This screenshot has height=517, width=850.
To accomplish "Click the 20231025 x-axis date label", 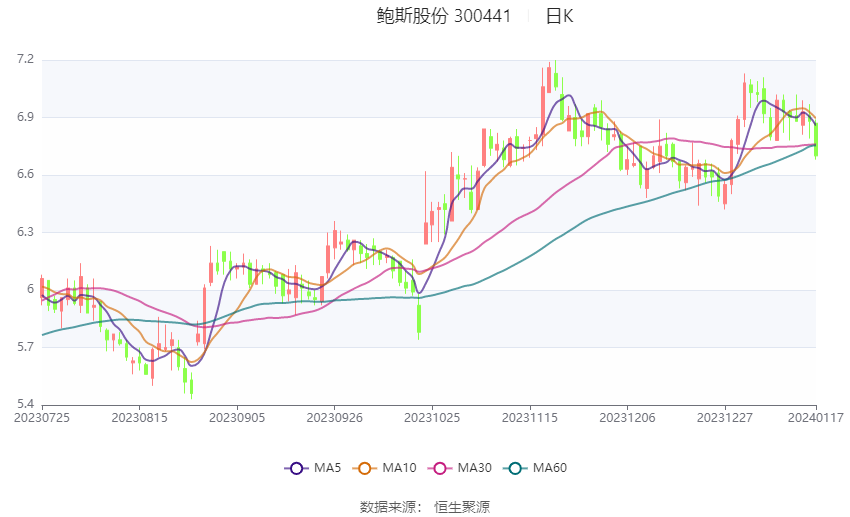I will tap(432, 418).
